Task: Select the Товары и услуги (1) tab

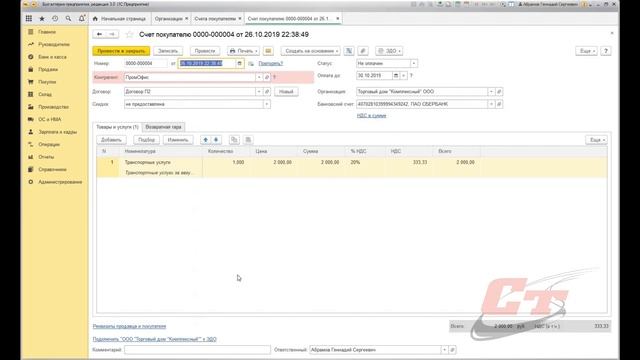Action: point(117,127)
